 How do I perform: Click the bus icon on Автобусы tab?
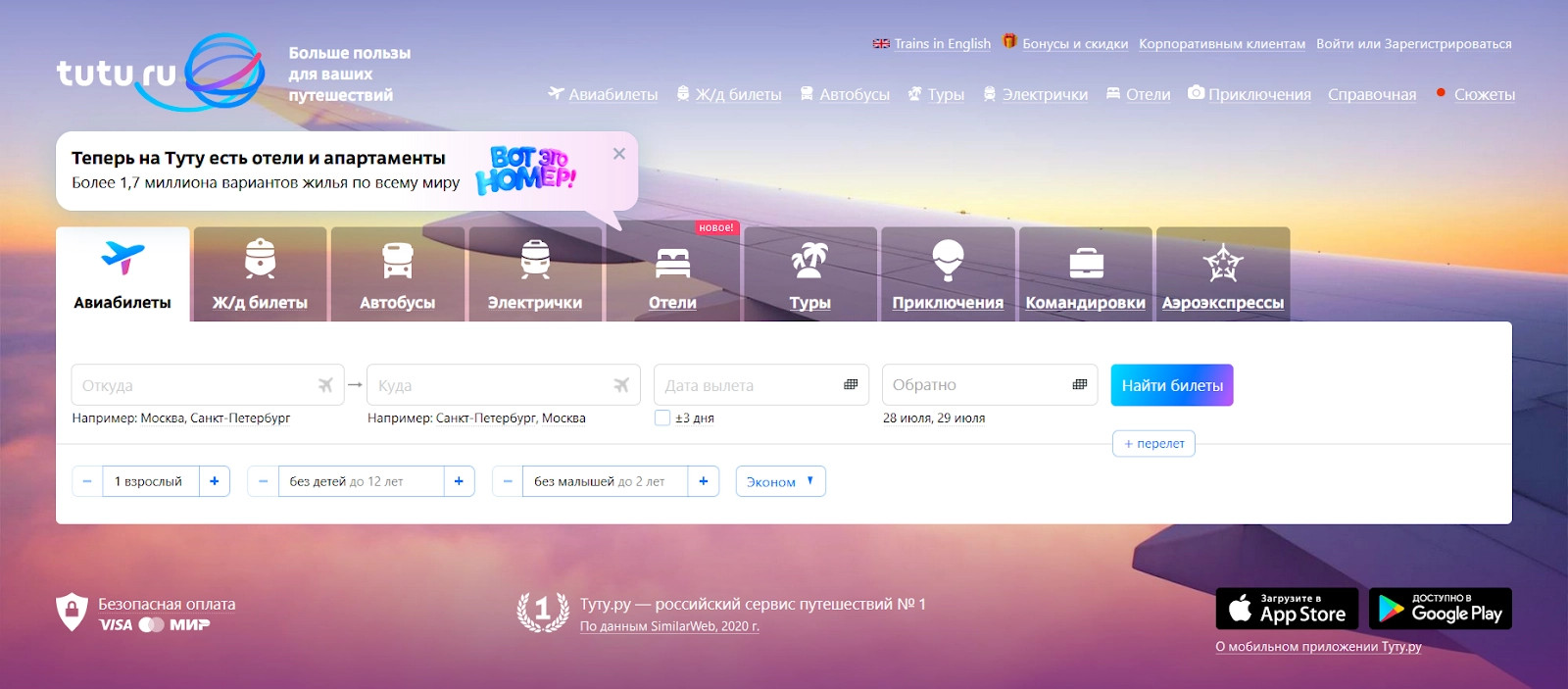(x=397, y=260)
